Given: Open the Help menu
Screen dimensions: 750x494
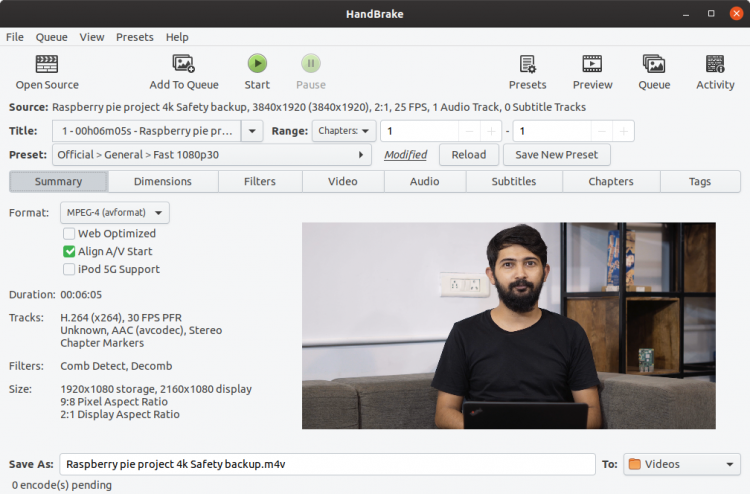Looking at the screenshot, I should tap(177, 37).
